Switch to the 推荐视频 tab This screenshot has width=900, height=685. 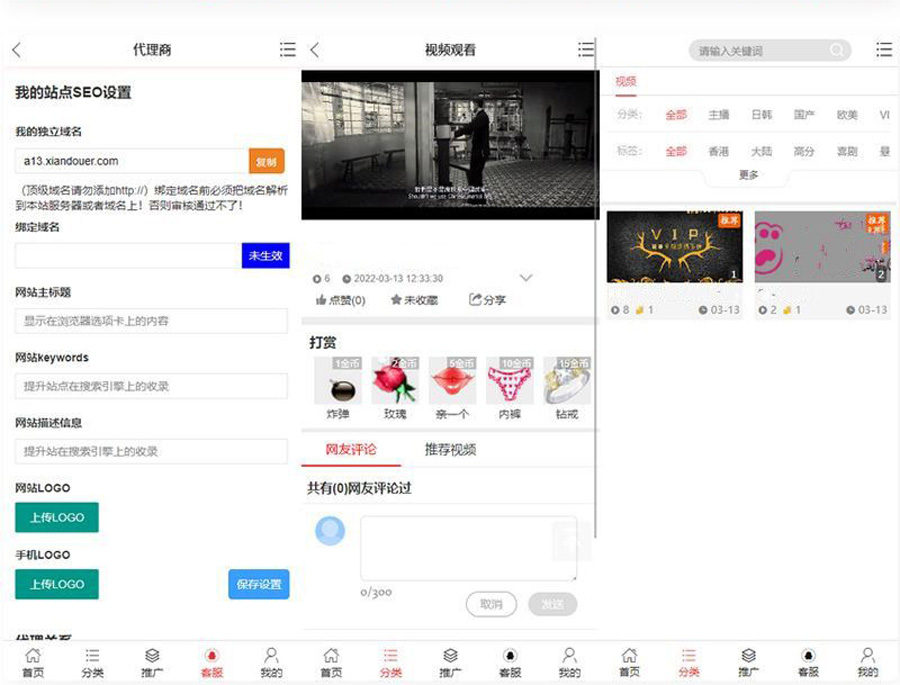[450, 450]
